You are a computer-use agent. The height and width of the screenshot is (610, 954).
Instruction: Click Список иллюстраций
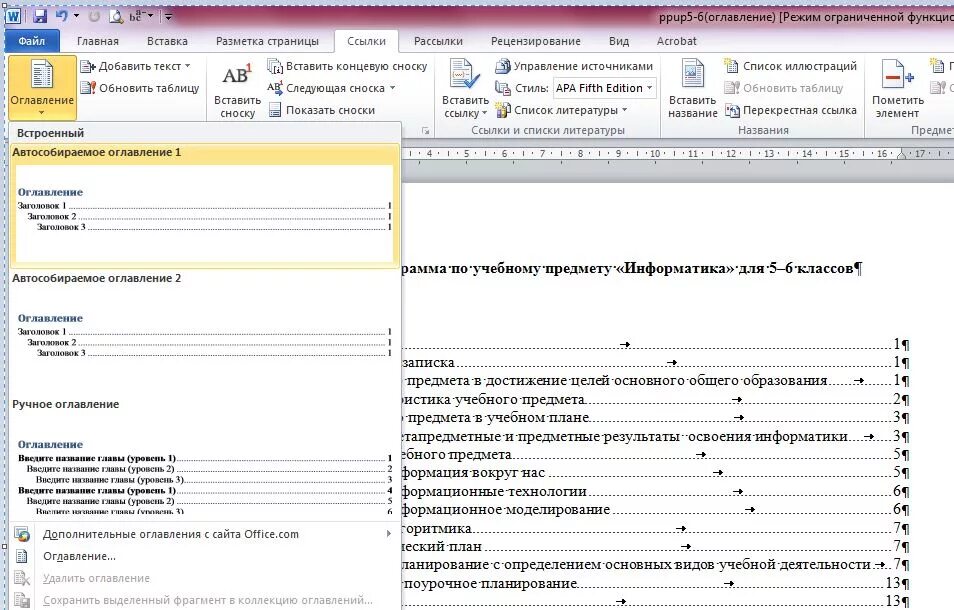coord(790,66)
